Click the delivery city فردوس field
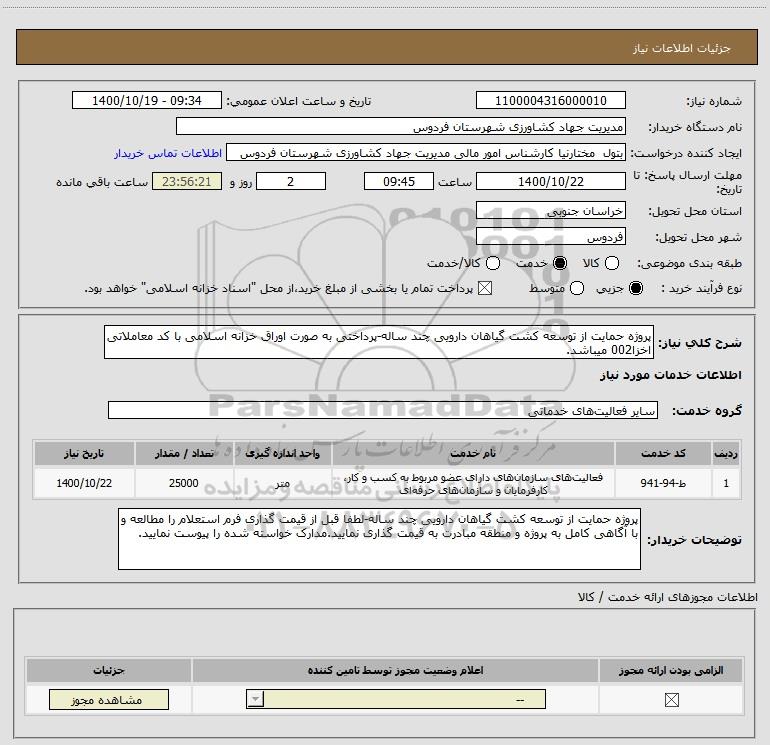The height and width of the screenshot is (745, 770). [x=550, y=237]
